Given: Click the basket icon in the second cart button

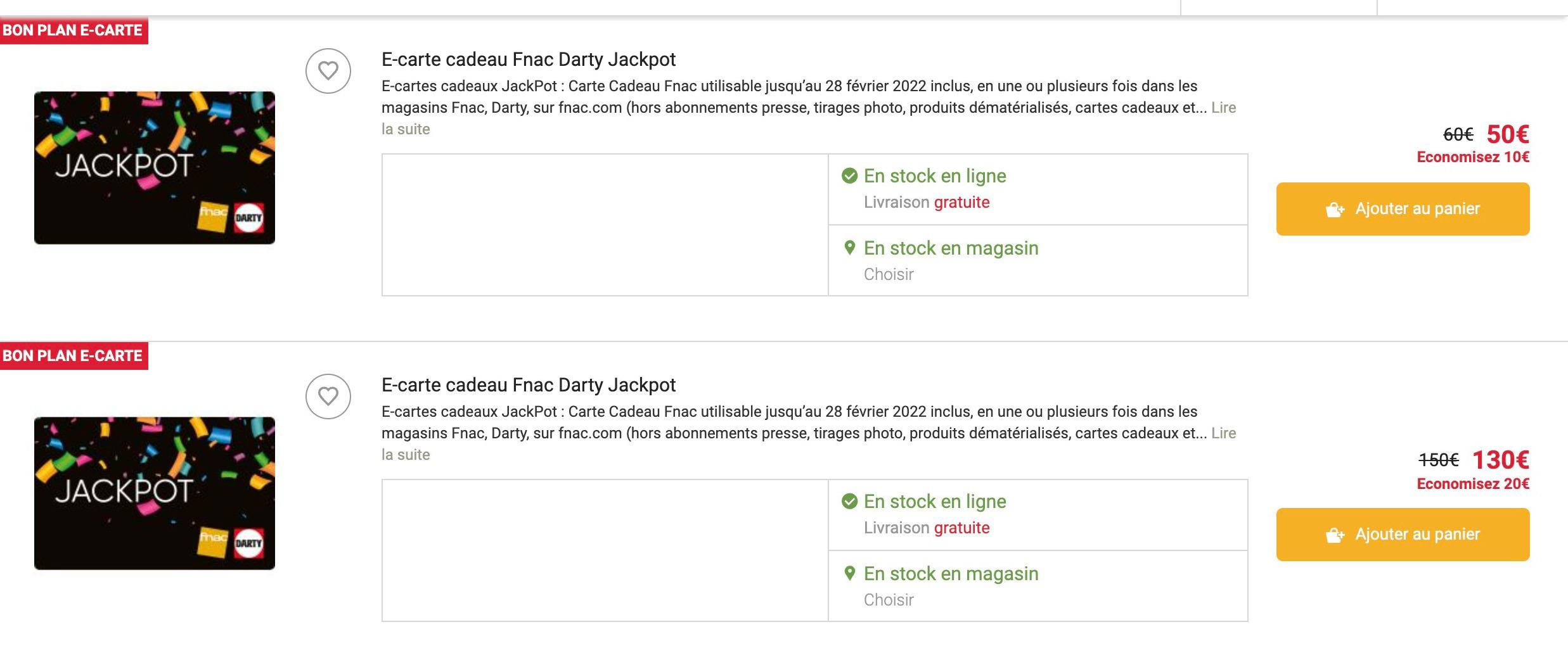Looking at the screenshot, I should click(x=1335, y=535).
